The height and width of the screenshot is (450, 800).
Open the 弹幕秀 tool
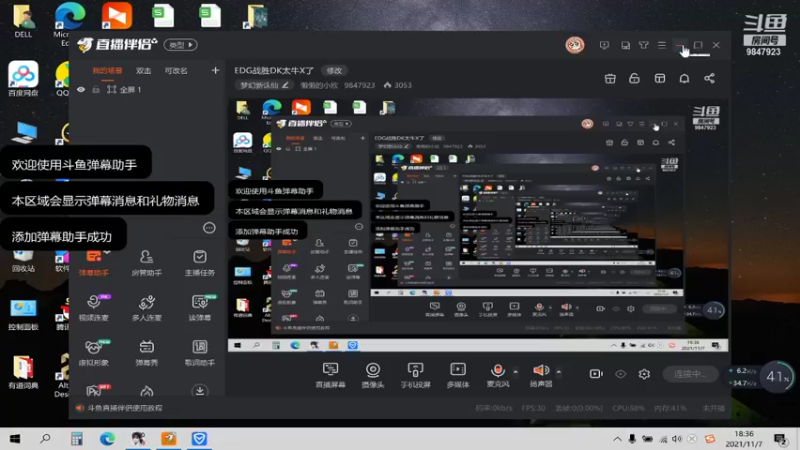pos(146,353)
